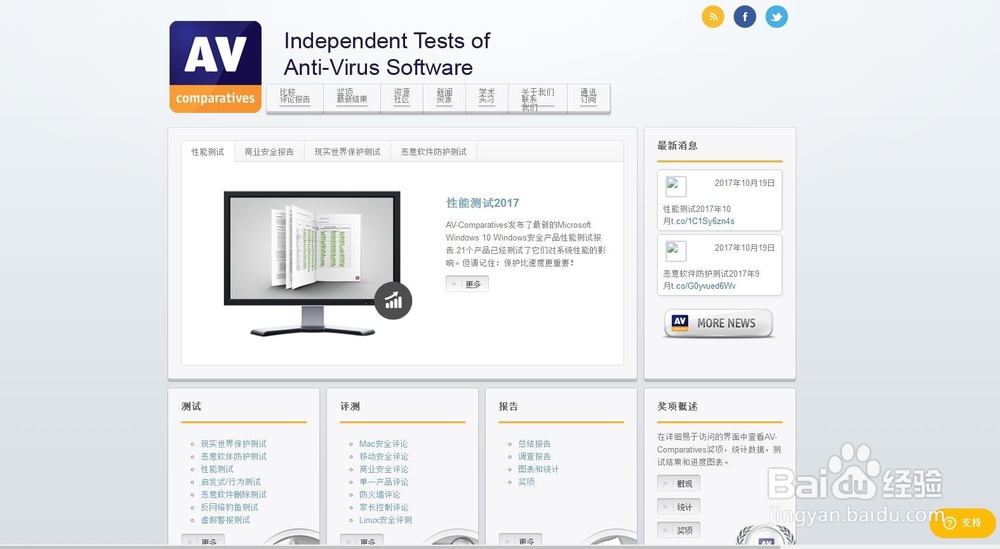This screenshot has width=1000, height=549.
Task: Open 启发式/行为测试 link
Action: coord(230,482)
